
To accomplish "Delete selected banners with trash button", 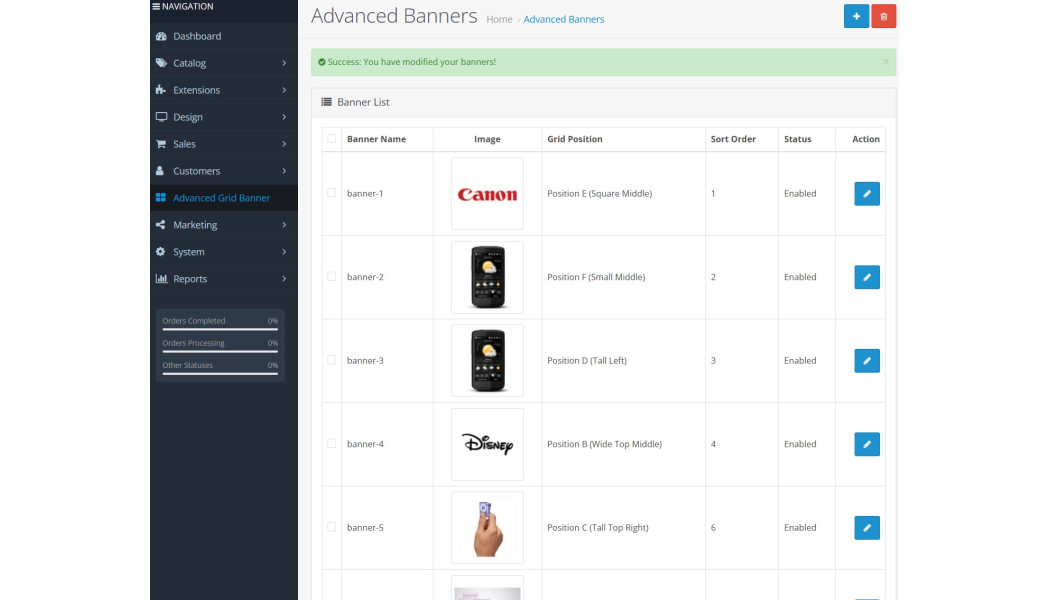I will click(x=884, y=16).
